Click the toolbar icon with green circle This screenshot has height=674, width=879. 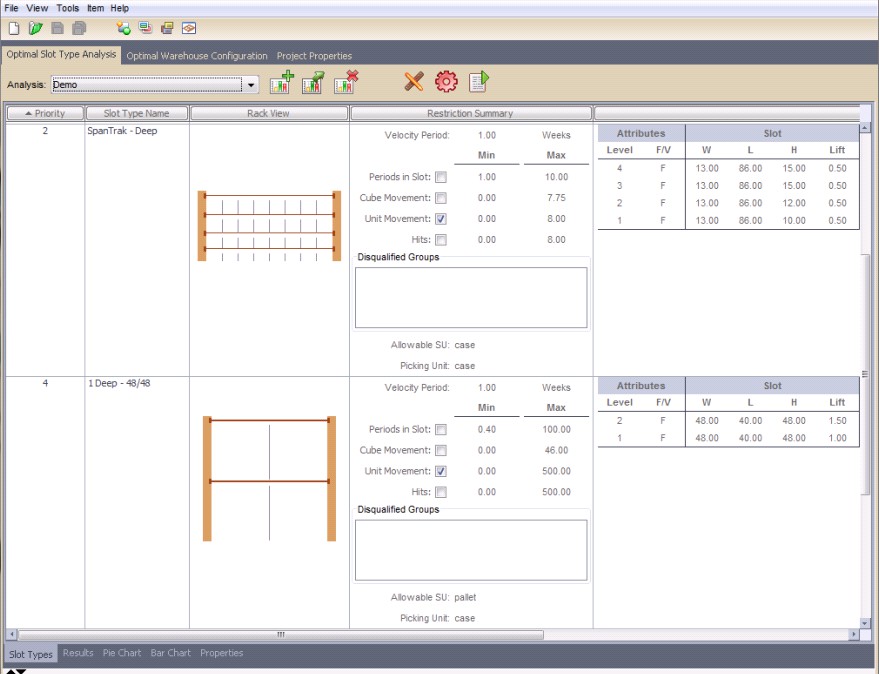point(123,28)
